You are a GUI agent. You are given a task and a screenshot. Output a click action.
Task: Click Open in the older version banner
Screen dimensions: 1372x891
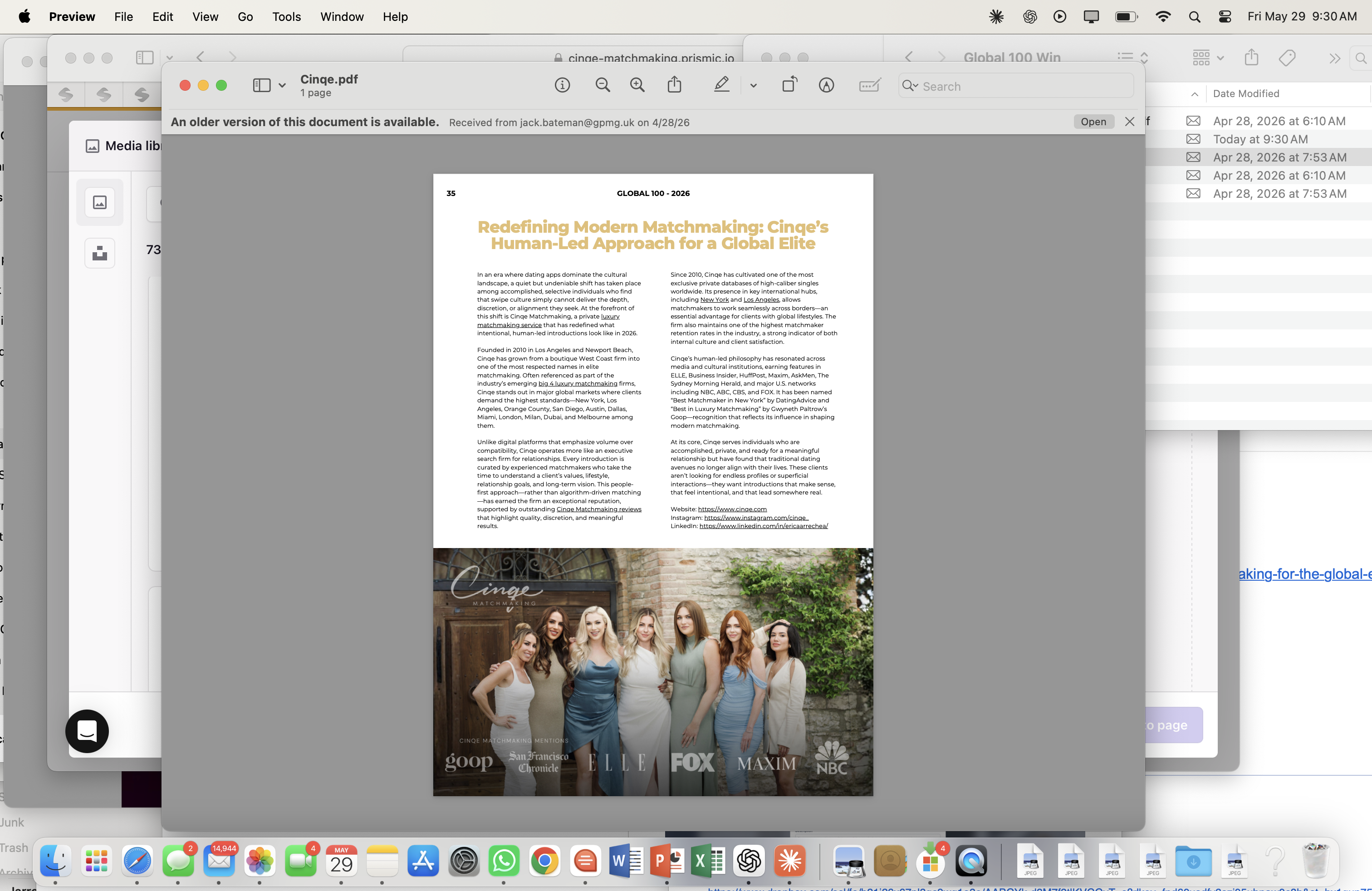1093,122
